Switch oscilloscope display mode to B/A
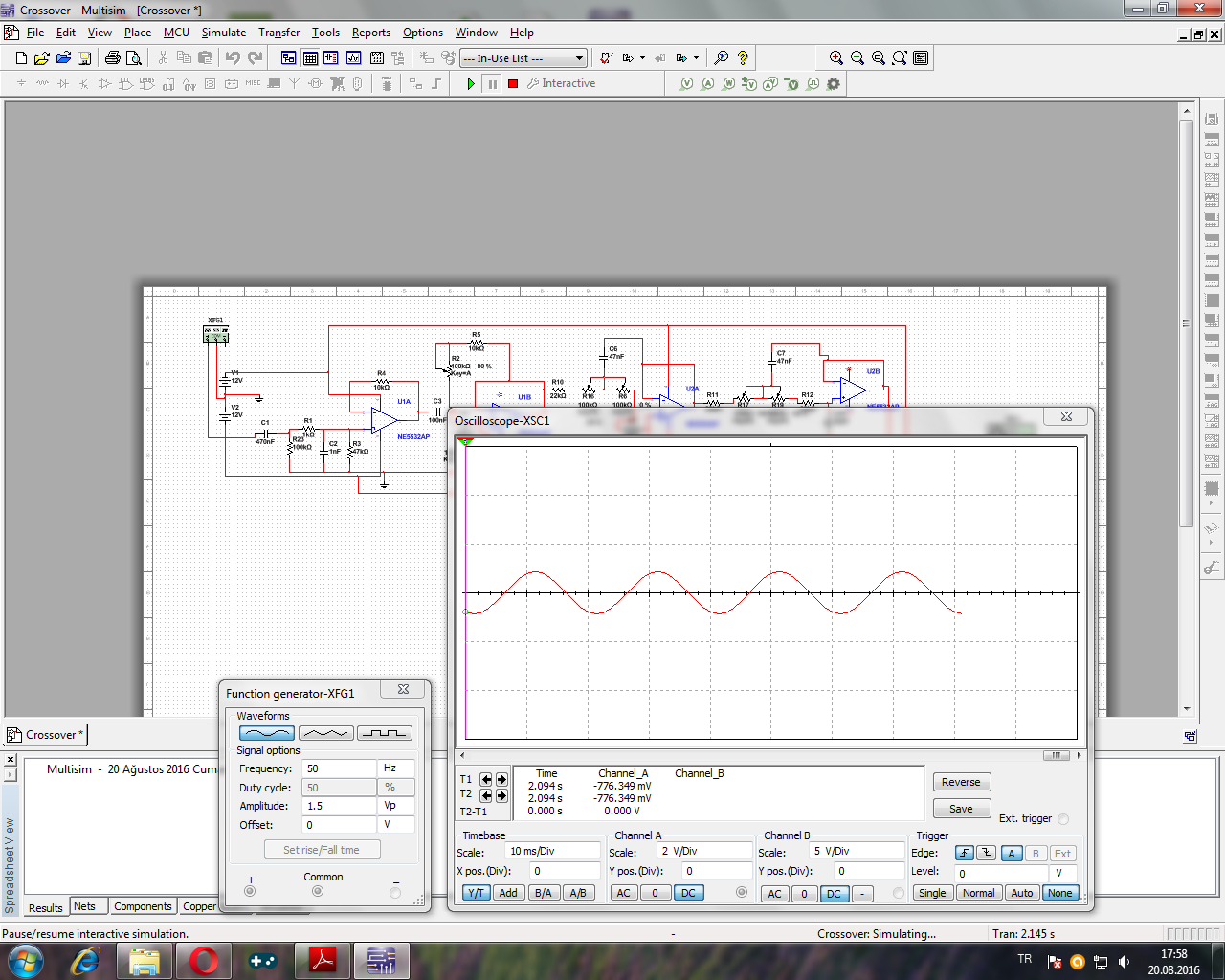Image resolution: width=1225 pixels, height=980 pixels. [x=543, y=893]
